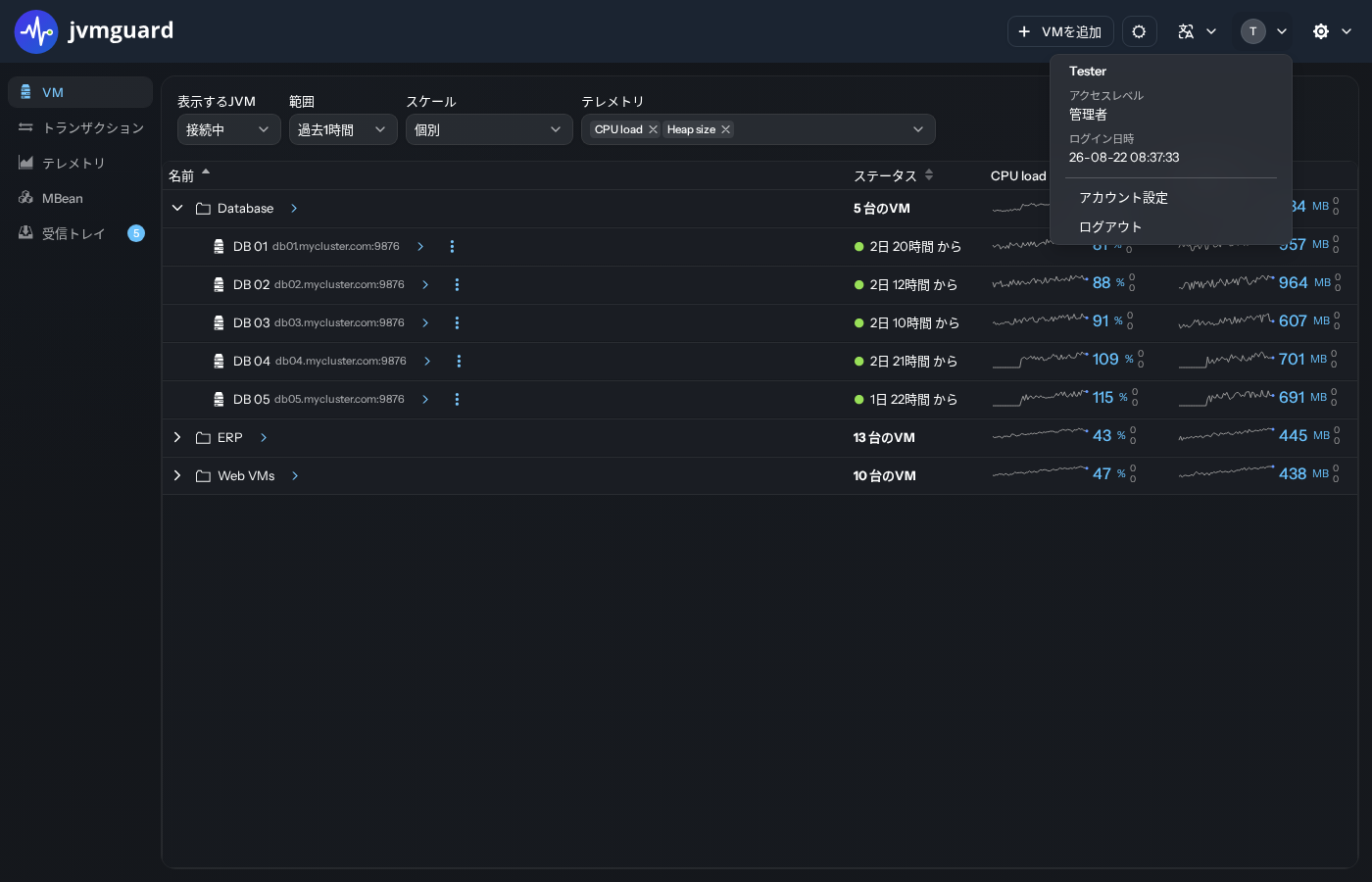
Task: Toggle the light/dark theme icon
Action: point(1139,31)
